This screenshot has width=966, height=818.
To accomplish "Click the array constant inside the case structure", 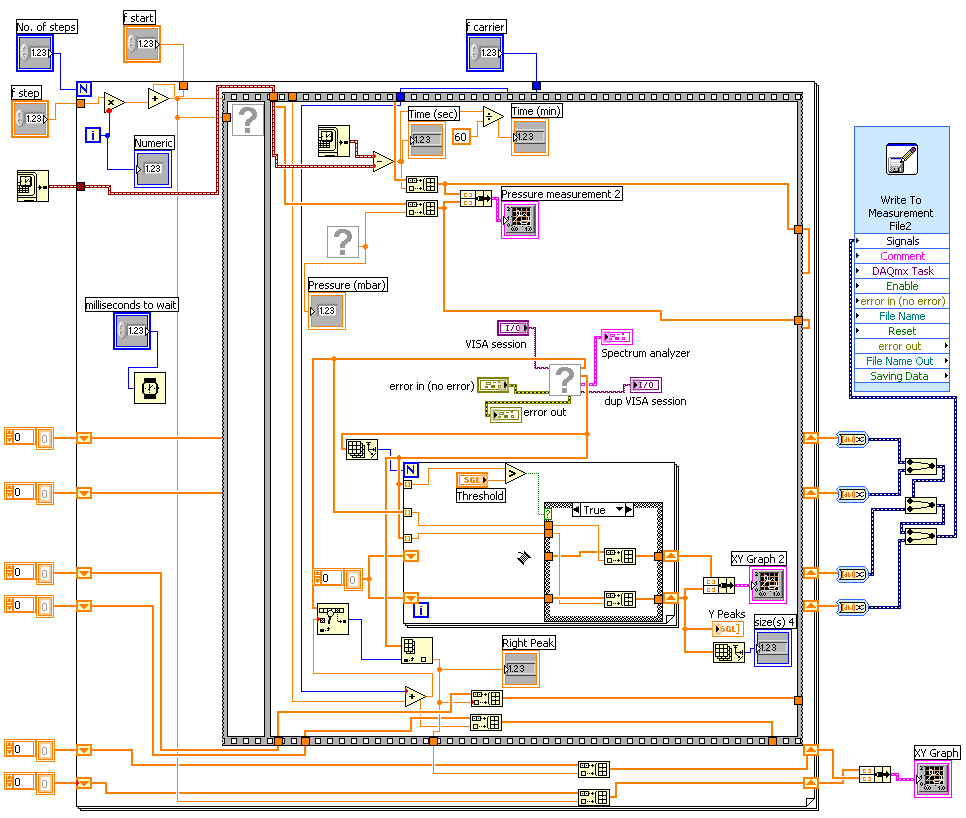I will pyautogui.click(x=337, y=579).
